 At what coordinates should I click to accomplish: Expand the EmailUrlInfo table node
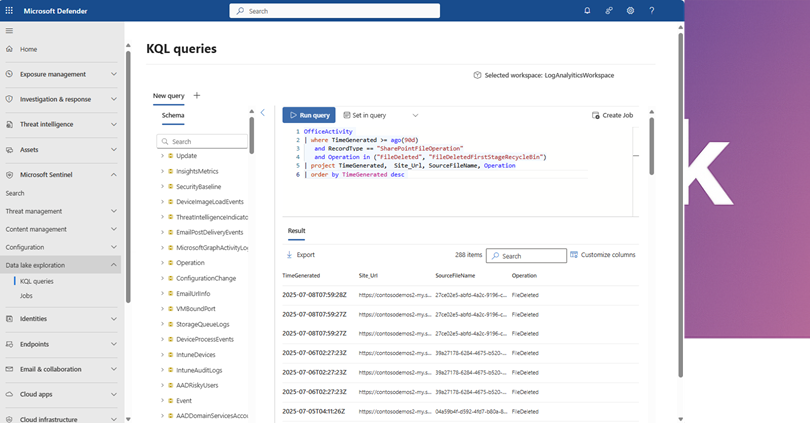point(162,293)
